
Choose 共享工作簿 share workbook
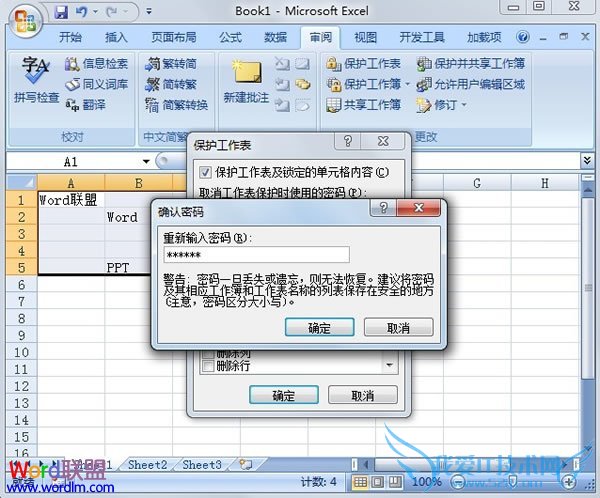363,104
